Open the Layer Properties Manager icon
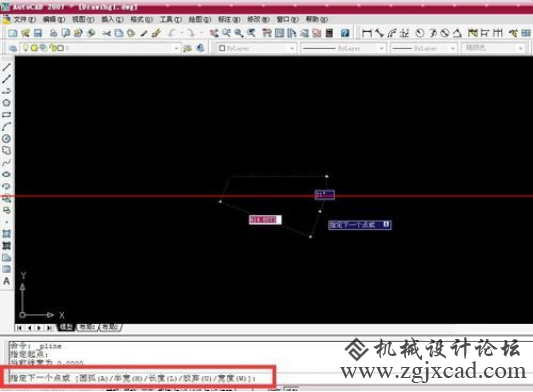This screenshot has height=392, width=533. coord(13,48)
